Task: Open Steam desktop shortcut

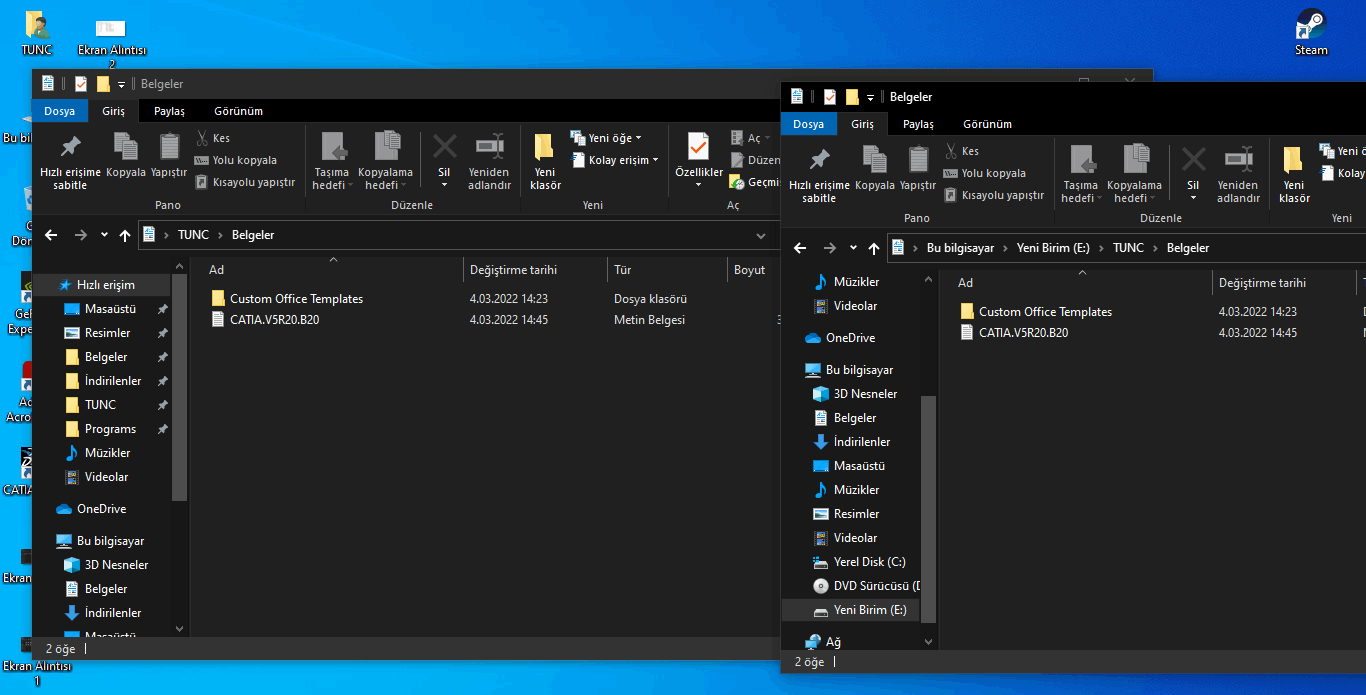Action: tap(1311, 31)
